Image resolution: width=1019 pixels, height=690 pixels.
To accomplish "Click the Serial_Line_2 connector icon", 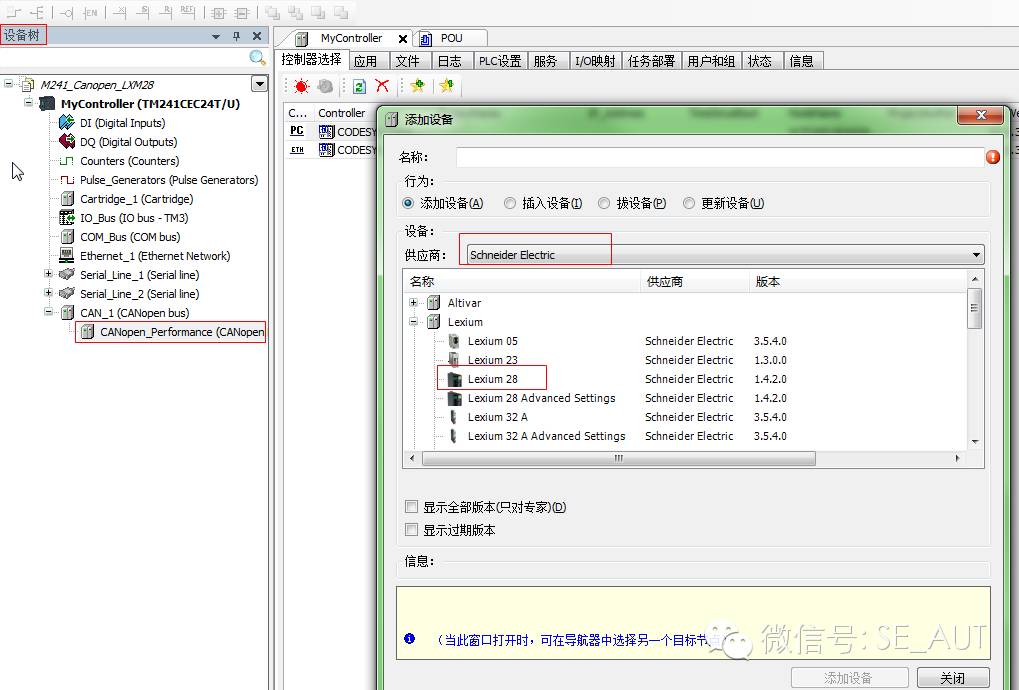I will pyautogui.click(x=66, y=294).
